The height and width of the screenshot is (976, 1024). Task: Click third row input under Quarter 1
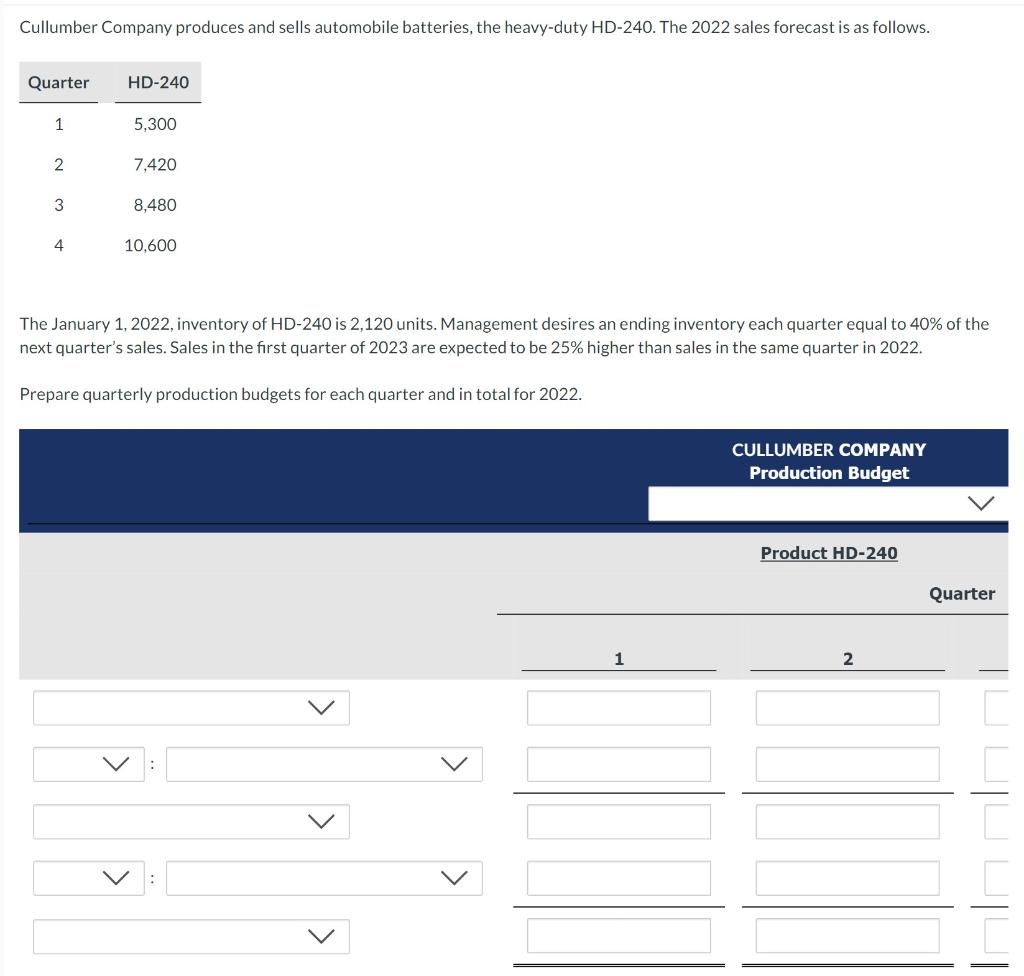pos(619,821)
